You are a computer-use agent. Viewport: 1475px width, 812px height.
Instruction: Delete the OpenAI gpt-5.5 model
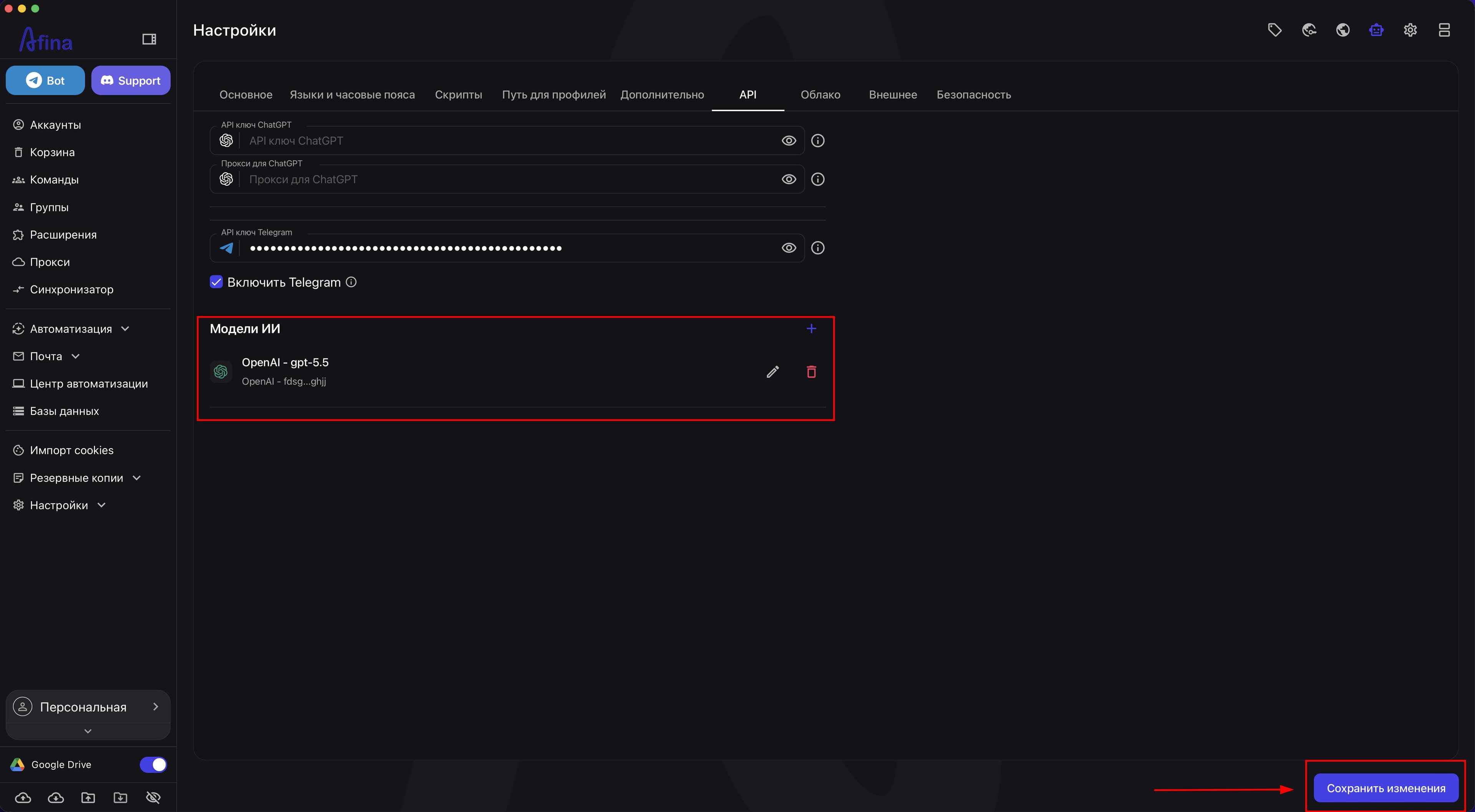pos(811,372)
